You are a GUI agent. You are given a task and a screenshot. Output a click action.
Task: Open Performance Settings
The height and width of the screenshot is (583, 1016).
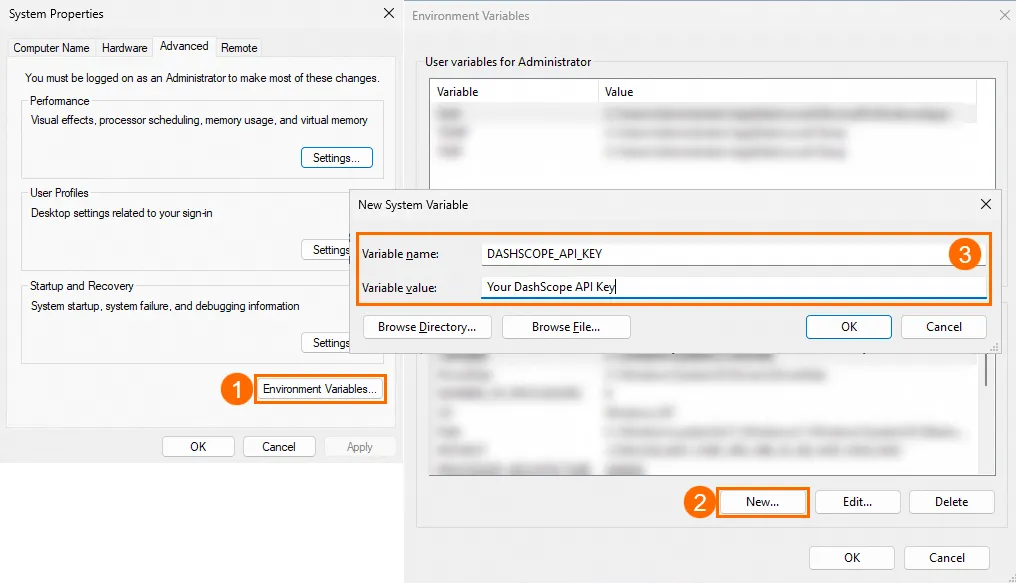click(x=336, y=158)
